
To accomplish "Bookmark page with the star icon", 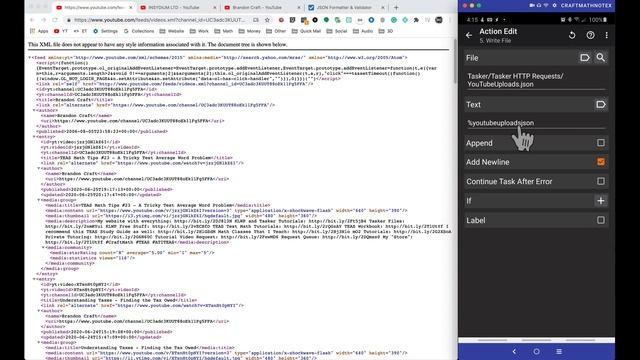I will tap(267, 20).
